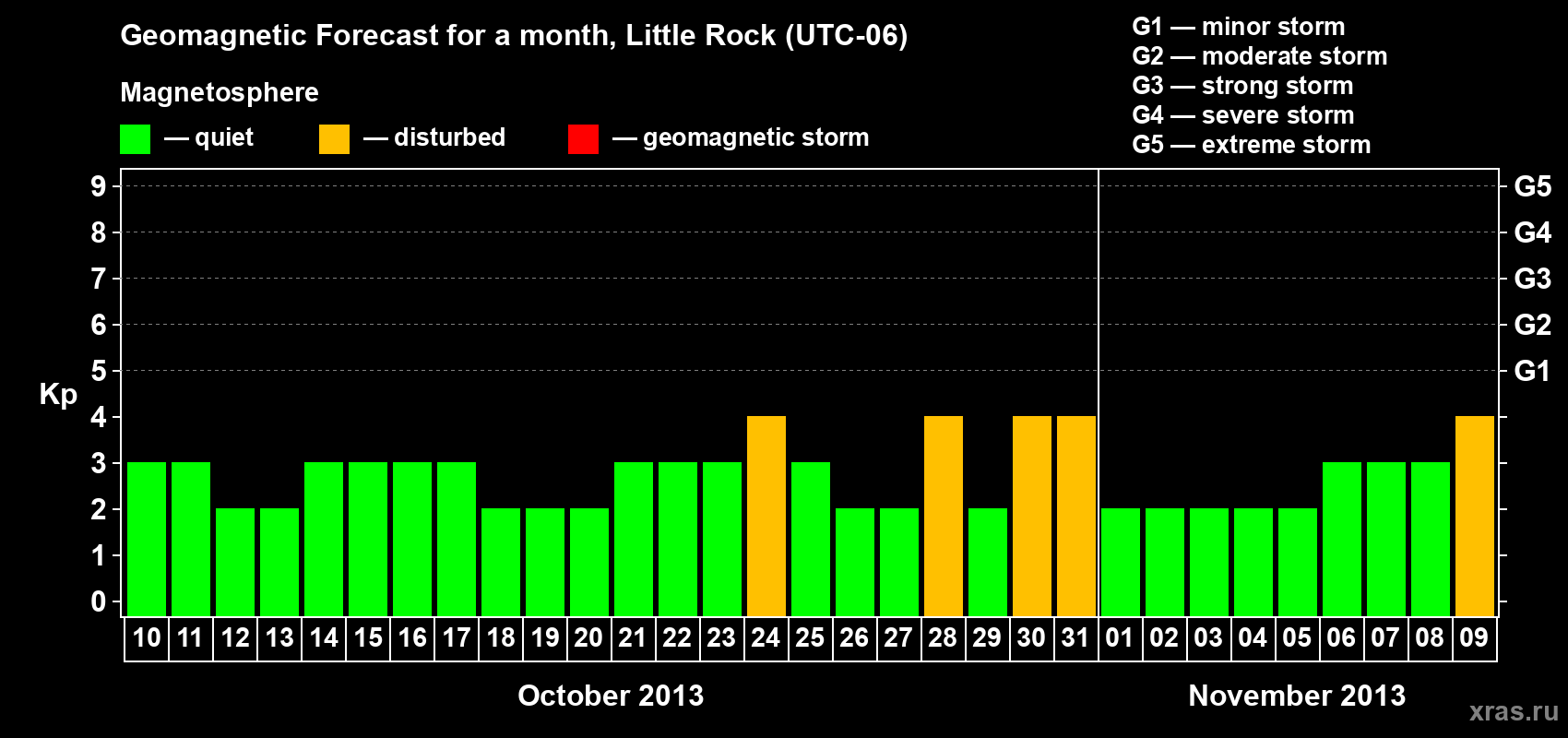Select the yellow bar for October 28
Viewport: 1568px width, 738px height.
pyautogui.click(x=944, y=516)
